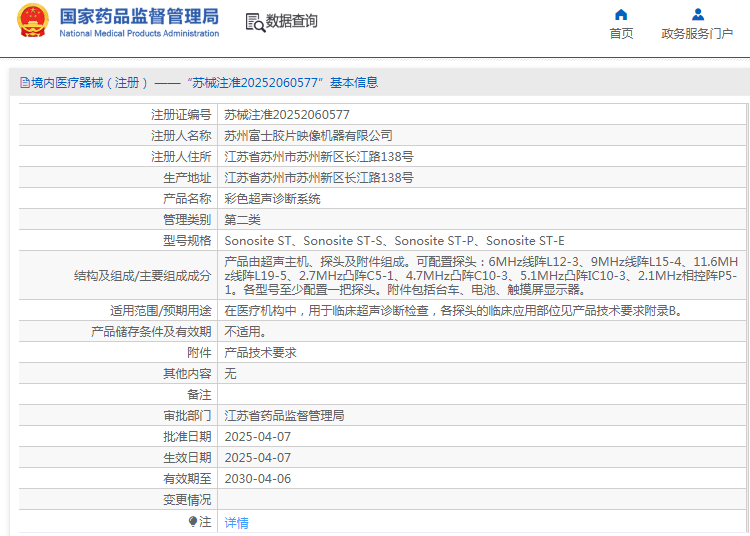This screenshot has height=536, width=750.
Task: Click the 批准日期 value 2025-04-07
Action: click(258, 437)
